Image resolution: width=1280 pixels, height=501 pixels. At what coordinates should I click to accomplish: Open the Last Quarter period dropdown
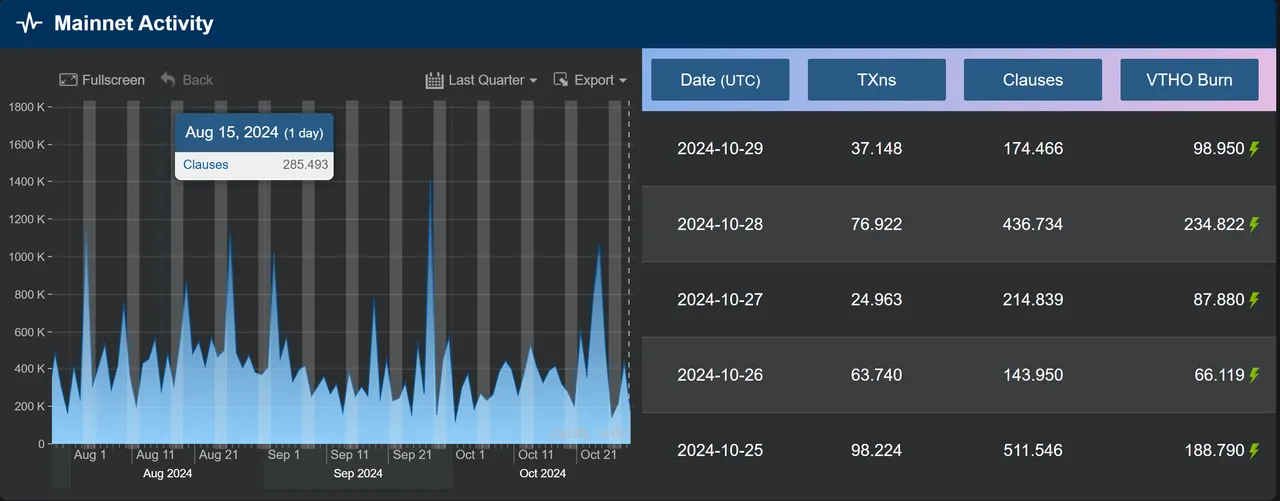(x=482, y=80)
